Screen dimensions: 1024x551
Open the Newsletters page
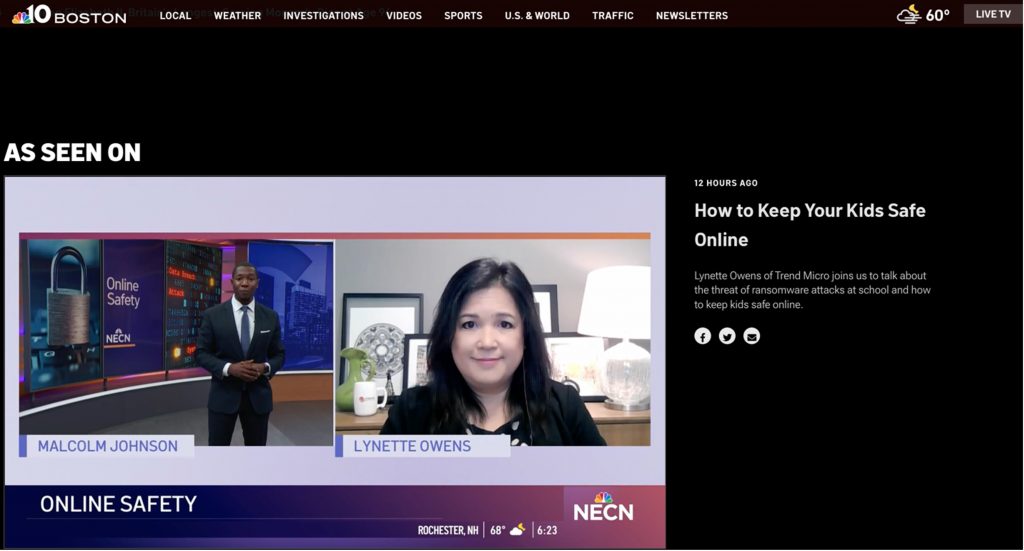click(692, 15)
